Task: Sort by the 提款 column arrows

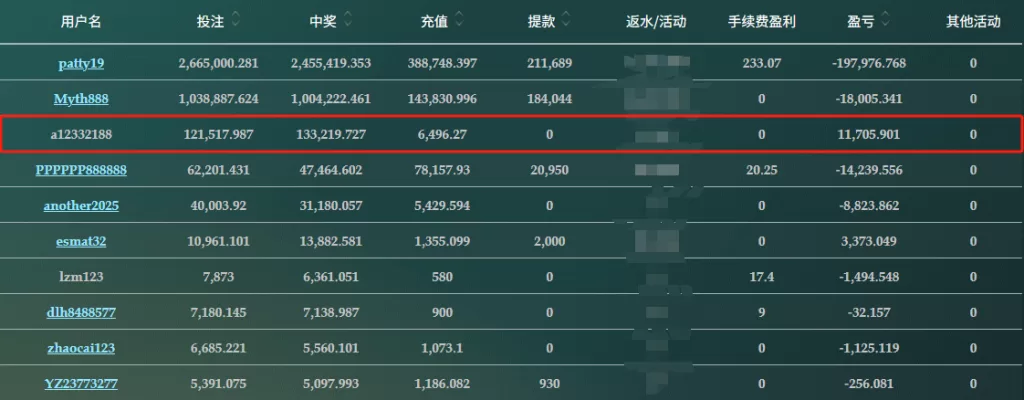Action: (566, 21)
